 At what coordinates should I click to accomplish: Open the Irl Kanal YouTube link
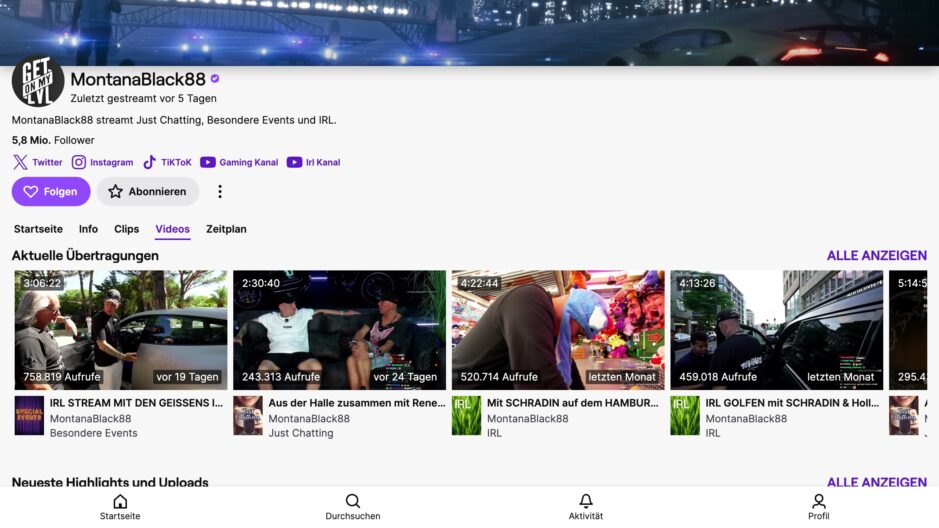point(313,162)
